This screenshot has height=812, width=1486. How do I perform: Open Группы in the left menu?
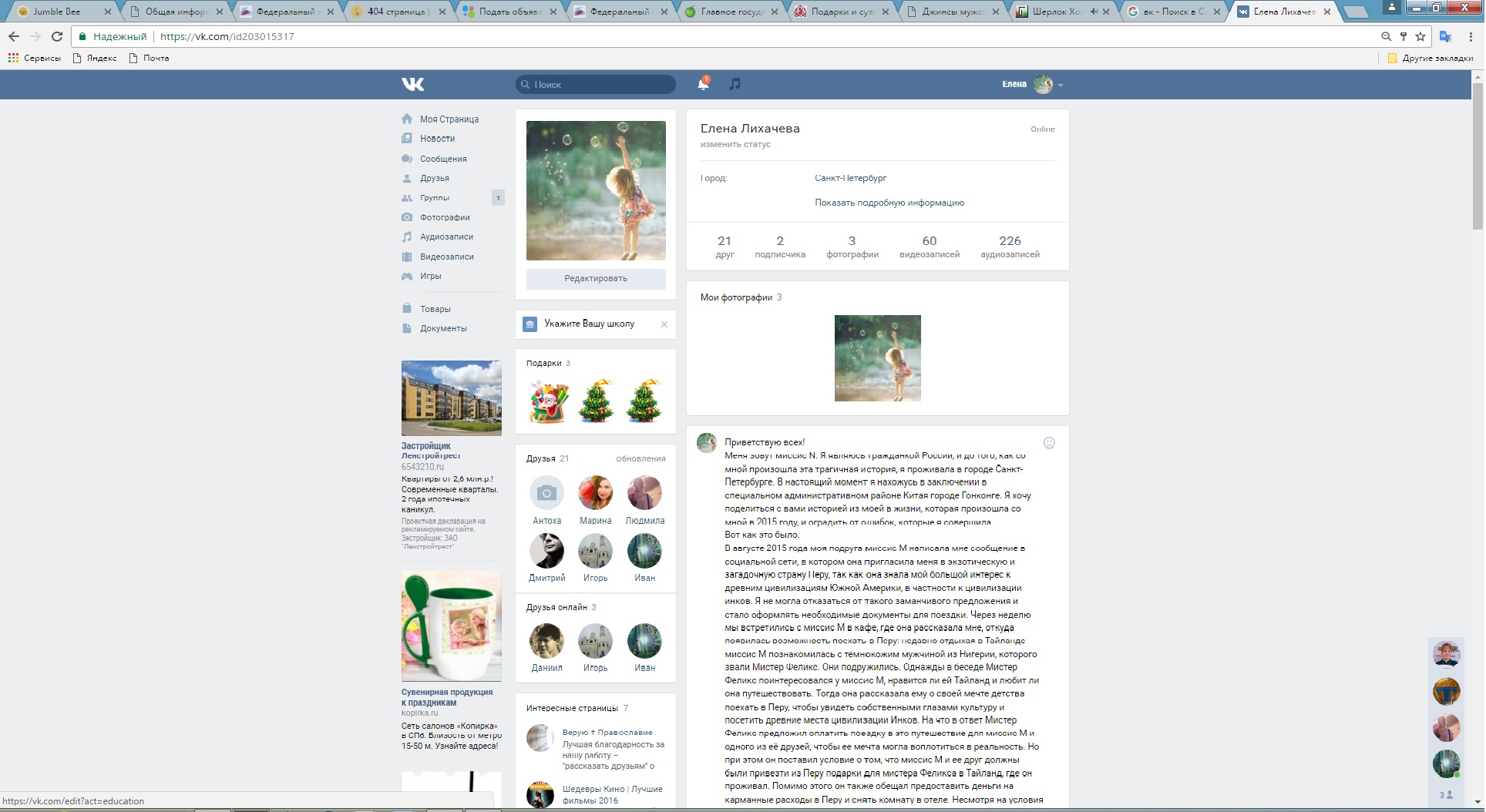[x=435, y=198]
